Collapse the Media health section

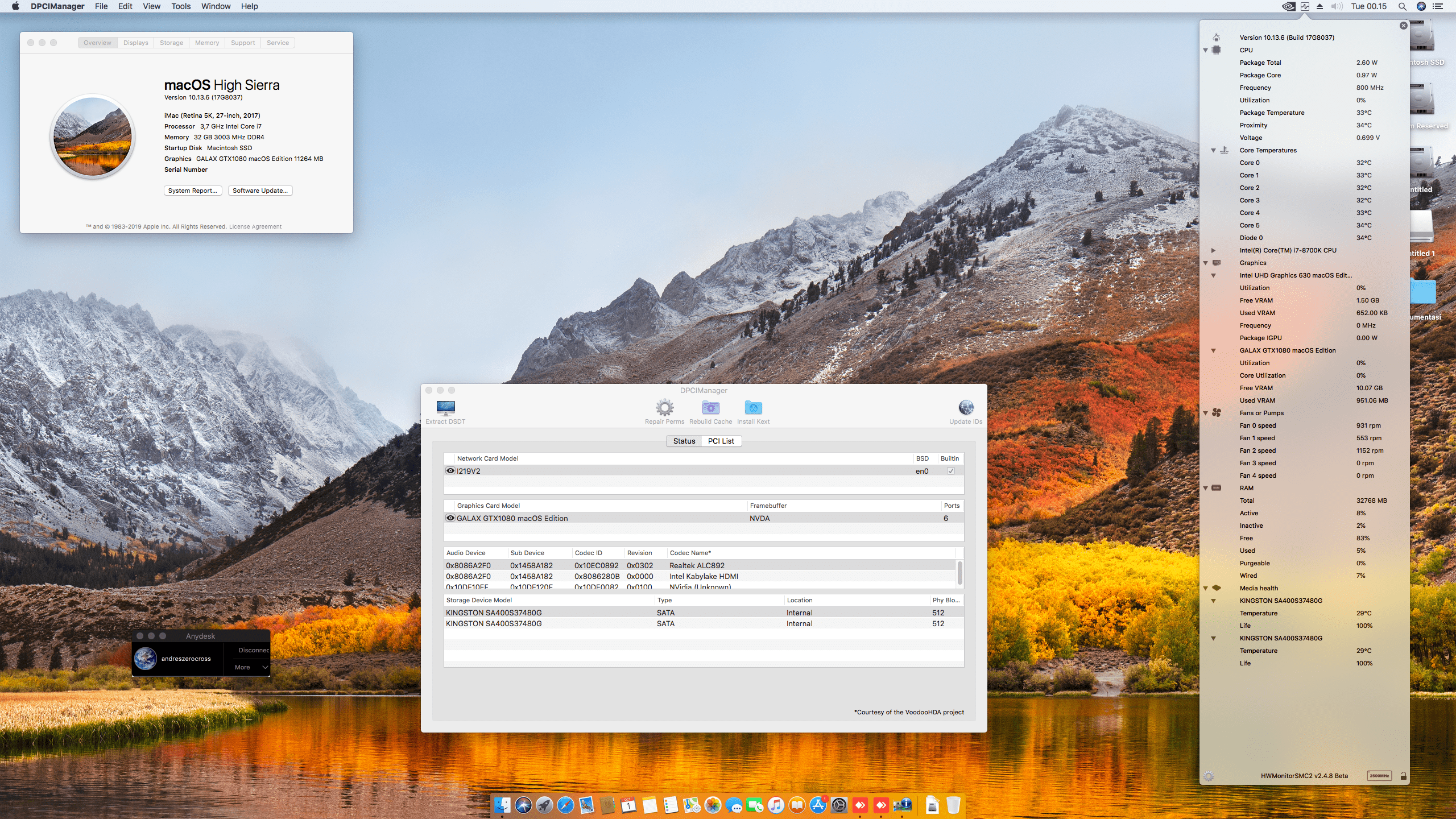coord(1205,588)
